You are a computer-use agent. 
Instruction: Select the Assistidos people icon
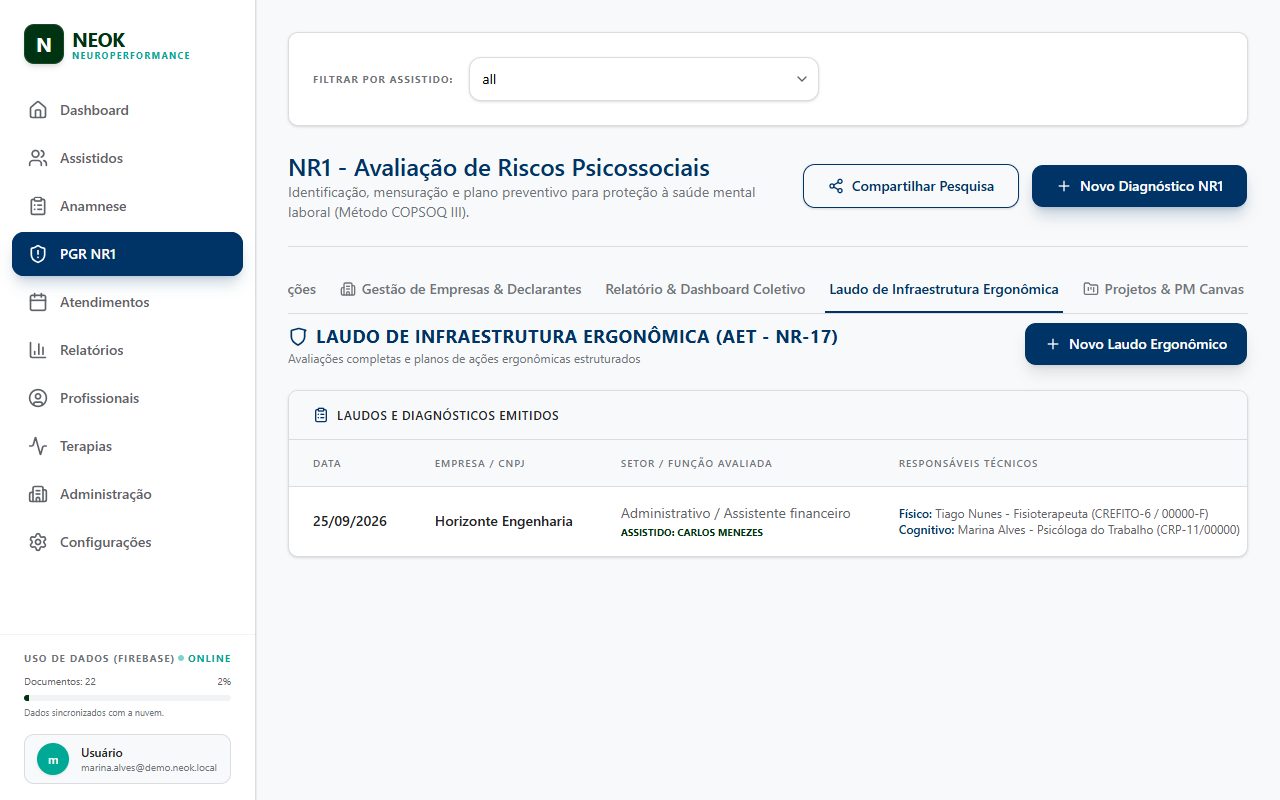(x=38, y=158)
